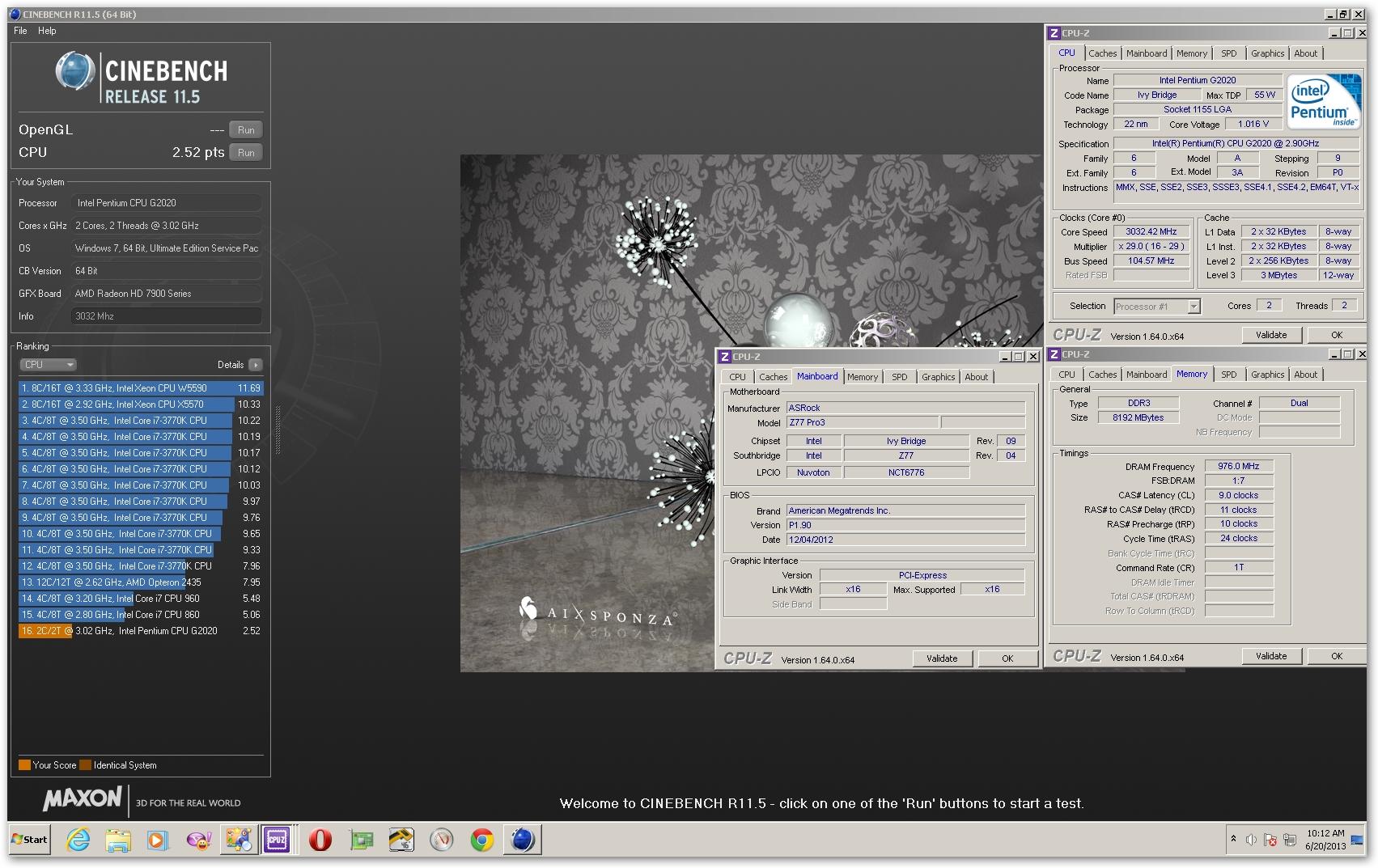Click the Details arrow button in Ranking
The image size is (1378, 868).
point(255,365)
